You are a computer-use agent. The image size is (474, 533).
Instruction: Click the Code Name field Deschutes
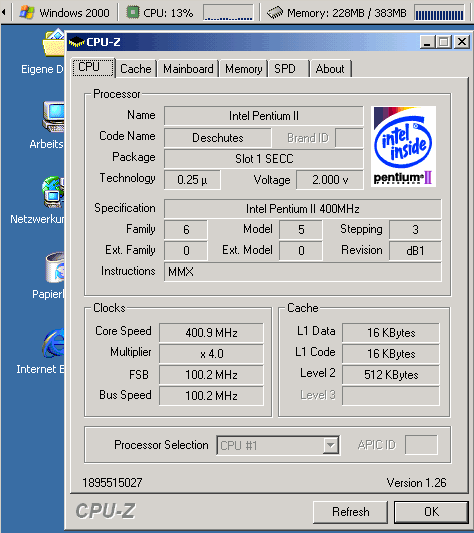(x=218, y=138)
